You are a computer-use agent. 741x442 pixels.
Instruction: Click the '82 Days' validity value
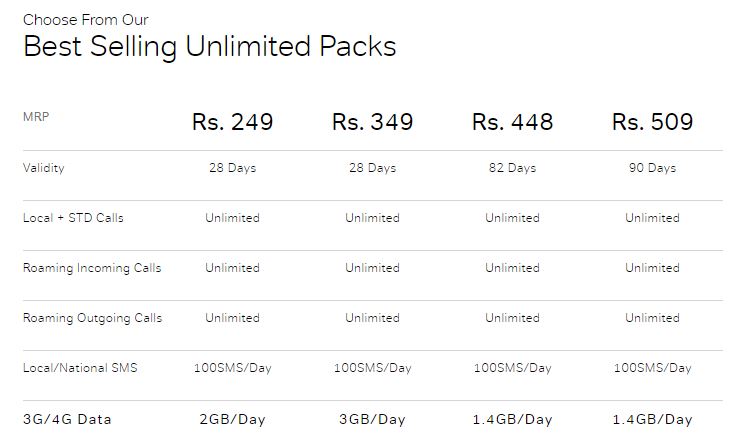click(x=512, y=168)
